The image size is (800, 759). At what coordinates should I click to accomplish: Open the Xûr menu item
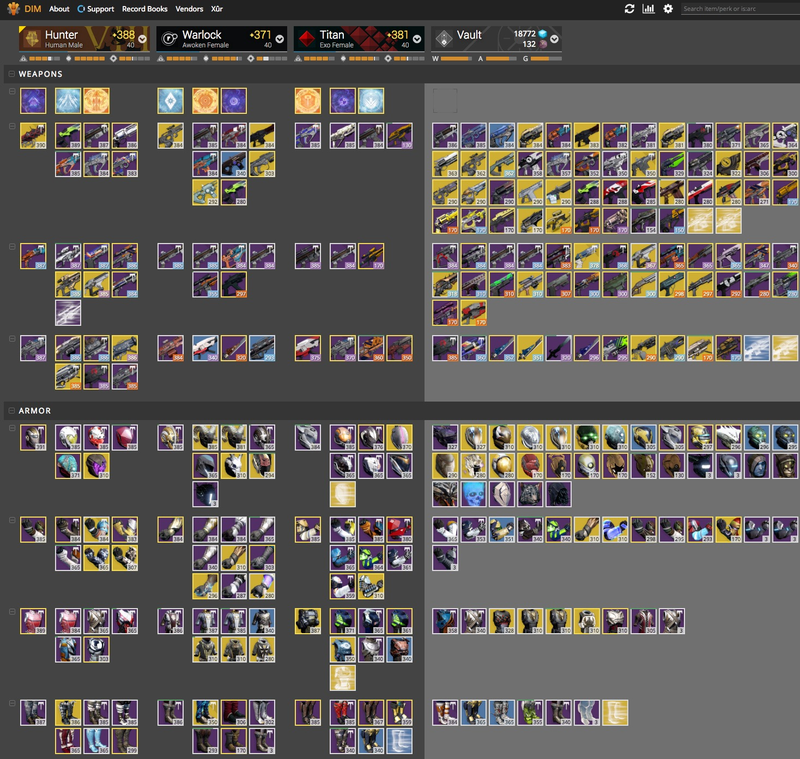pyautogui.click(x=217, y=9)
